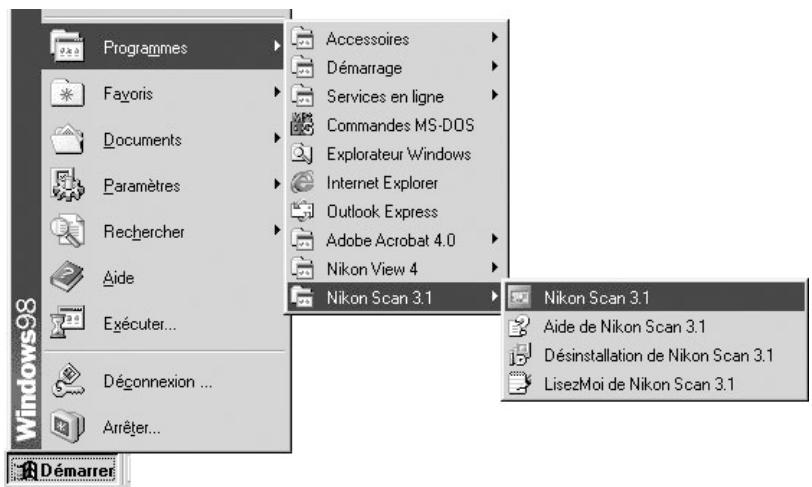Click the Adobe Acrobat 4.0 label
The image size is (812, 487).
[x=391, y=240]
